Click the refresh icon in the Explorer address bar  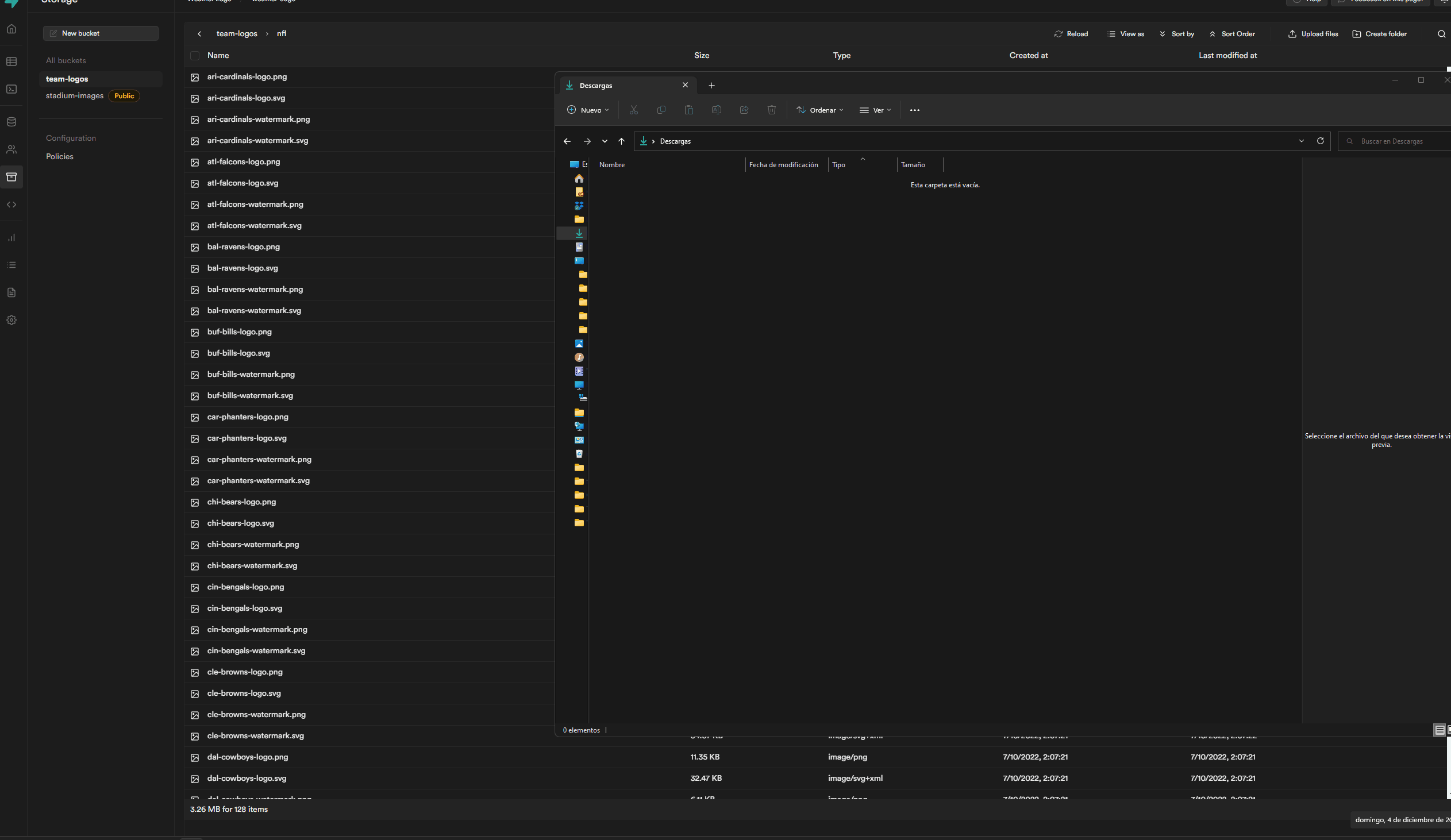click(x=1321, y=141)
